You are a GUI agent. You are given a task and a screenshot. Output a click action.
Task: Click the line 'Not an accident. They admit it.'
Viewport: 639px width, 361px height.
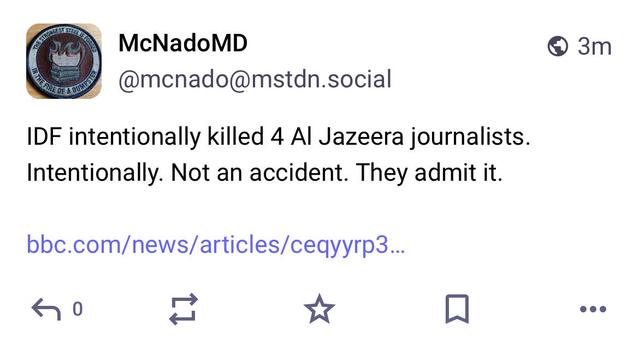point(337,173)
